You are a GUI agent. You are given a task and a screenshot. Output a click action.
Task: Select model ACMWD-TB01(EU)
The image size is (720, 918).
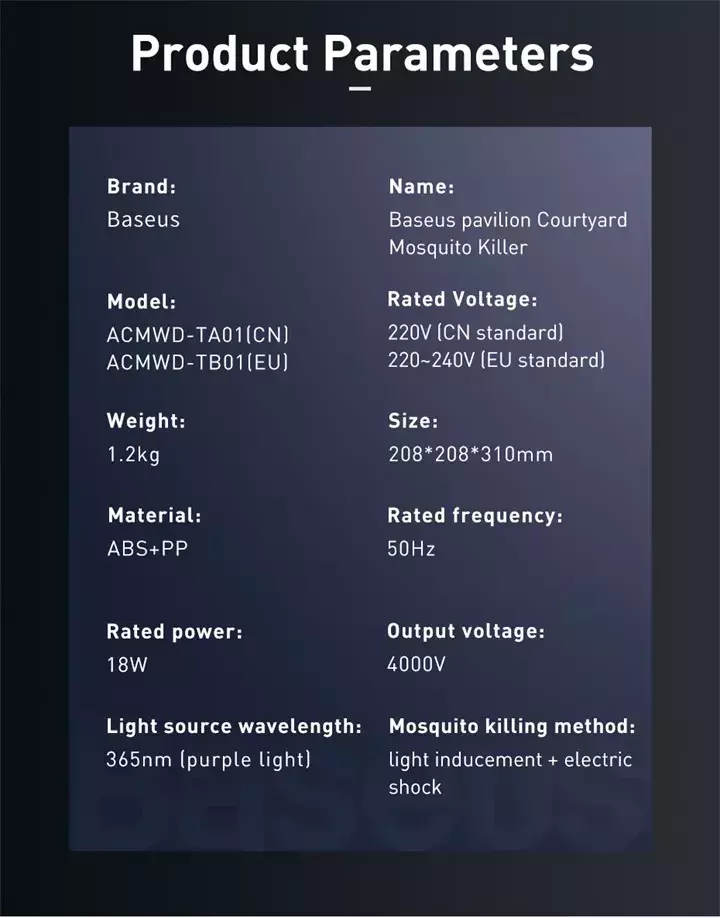click(x=198, y=362)
